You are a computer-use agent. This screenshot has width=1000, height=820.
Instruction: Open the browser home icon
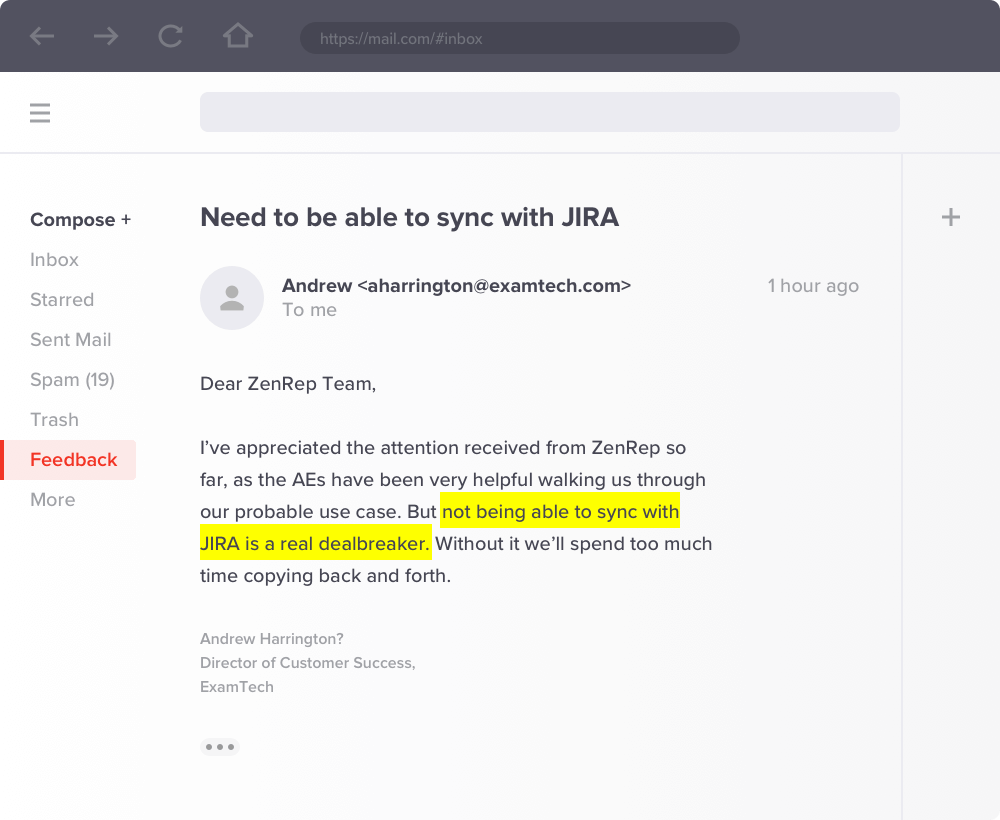[238, 36]
